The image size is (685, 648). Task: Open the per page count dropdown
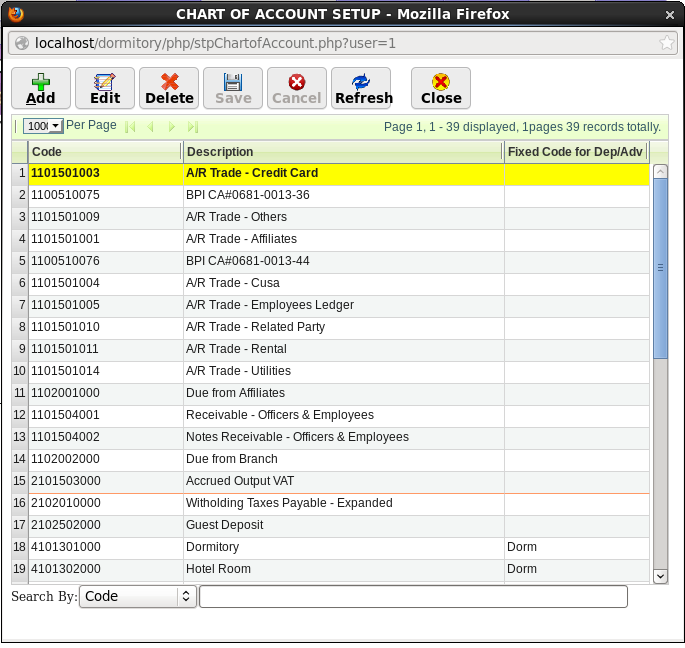pos(43,126)
